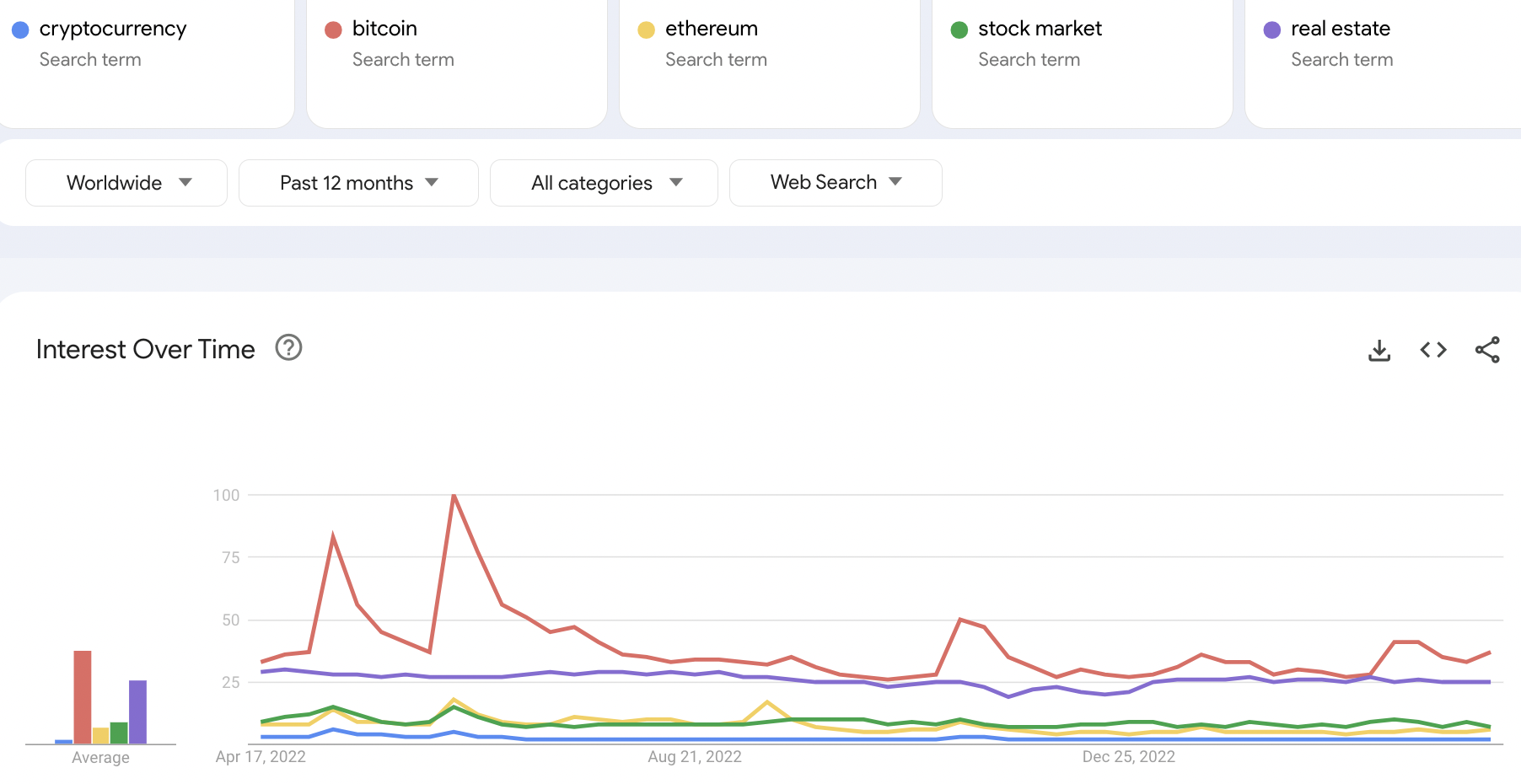Select the cryptocurrency search term

click(x=113, y=29)
